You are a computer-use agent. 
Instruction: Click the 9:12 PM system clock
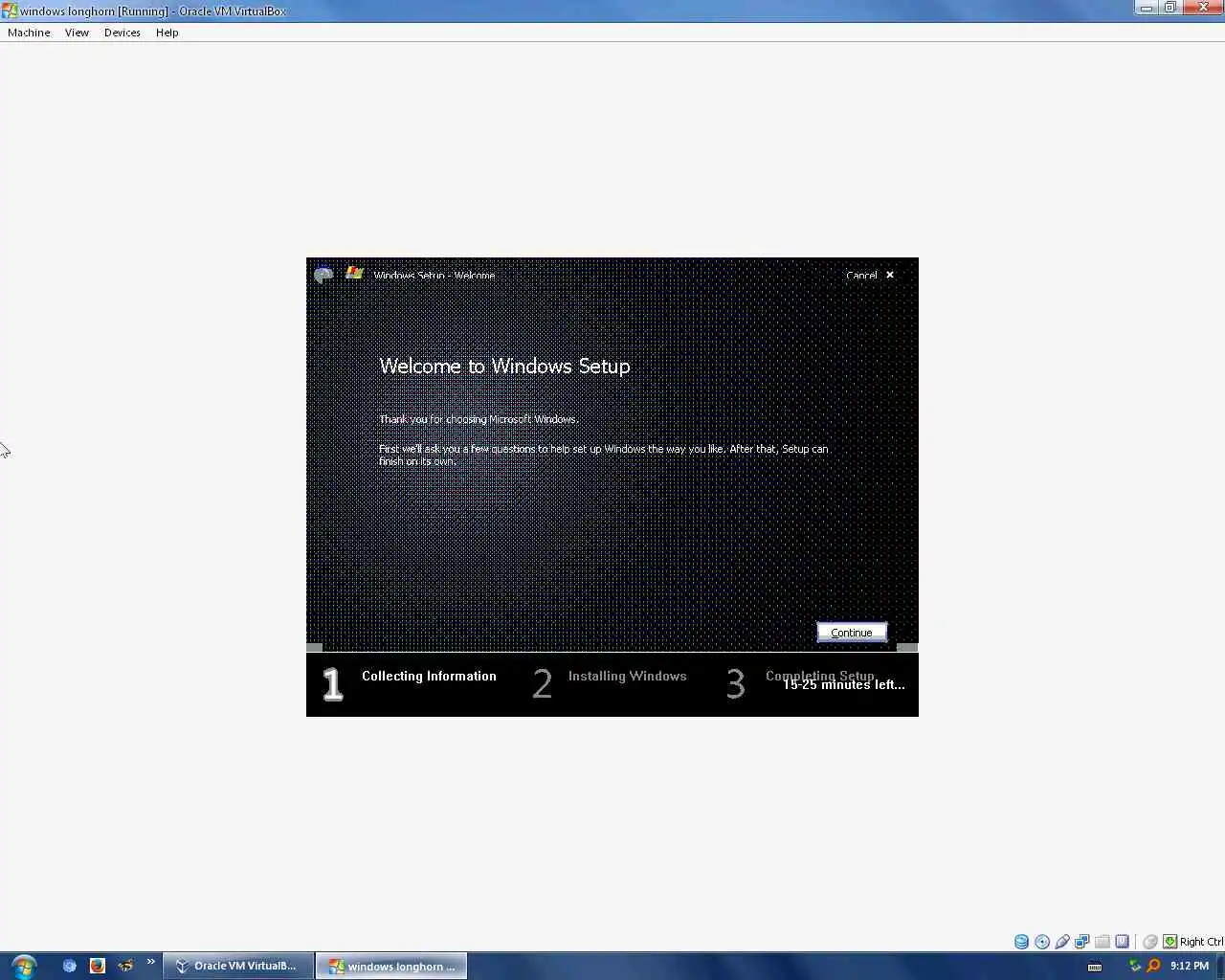pos(1190,966)
